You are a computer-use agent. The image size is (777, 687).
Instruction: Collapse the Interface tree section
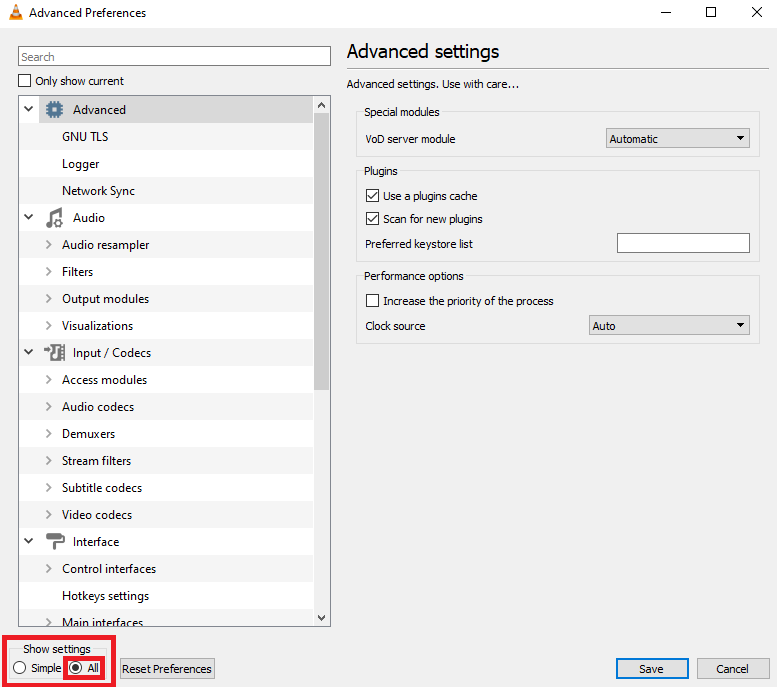coord(29,541)
